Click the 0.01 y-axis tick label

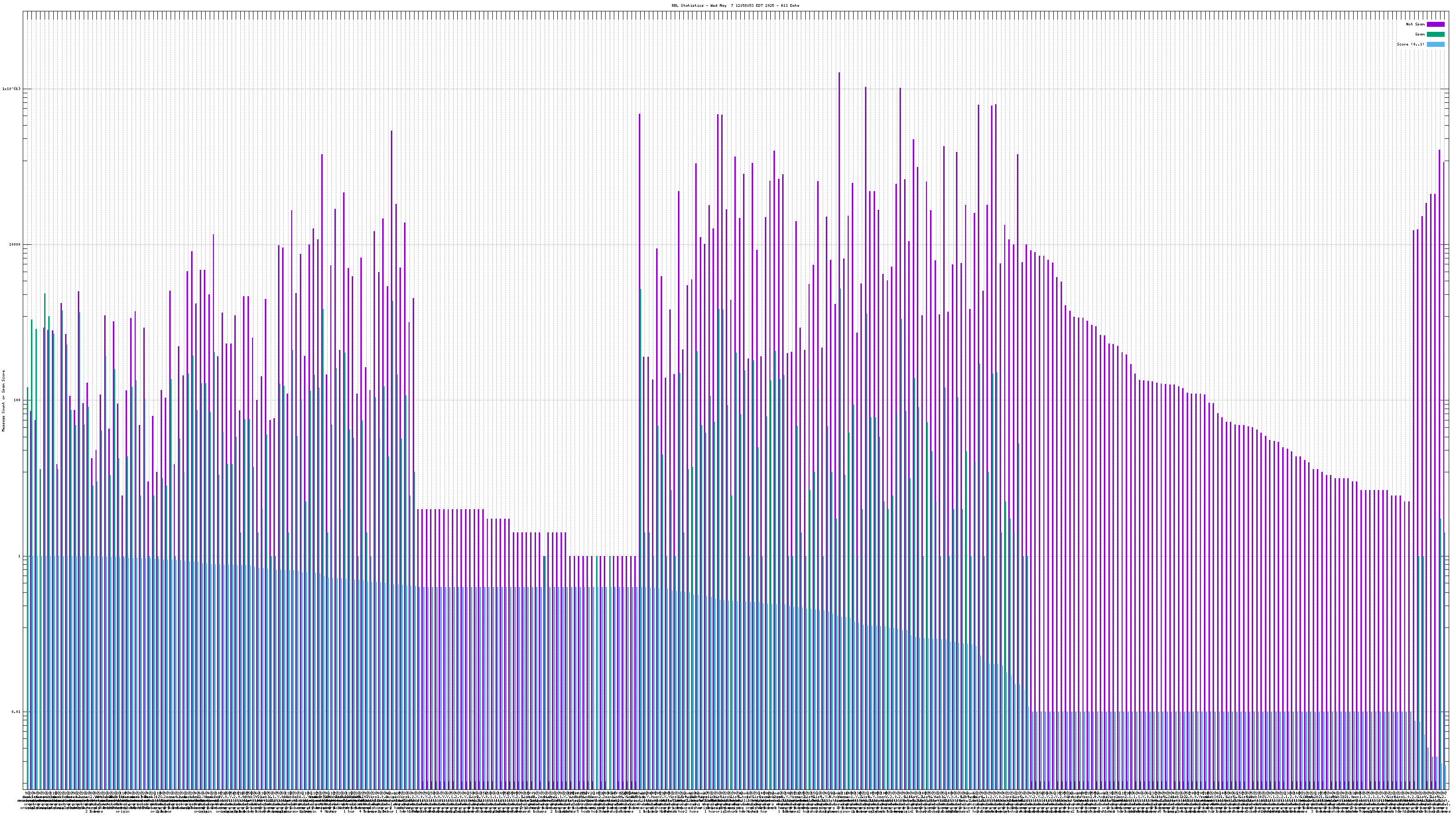(x=15, y=712)
